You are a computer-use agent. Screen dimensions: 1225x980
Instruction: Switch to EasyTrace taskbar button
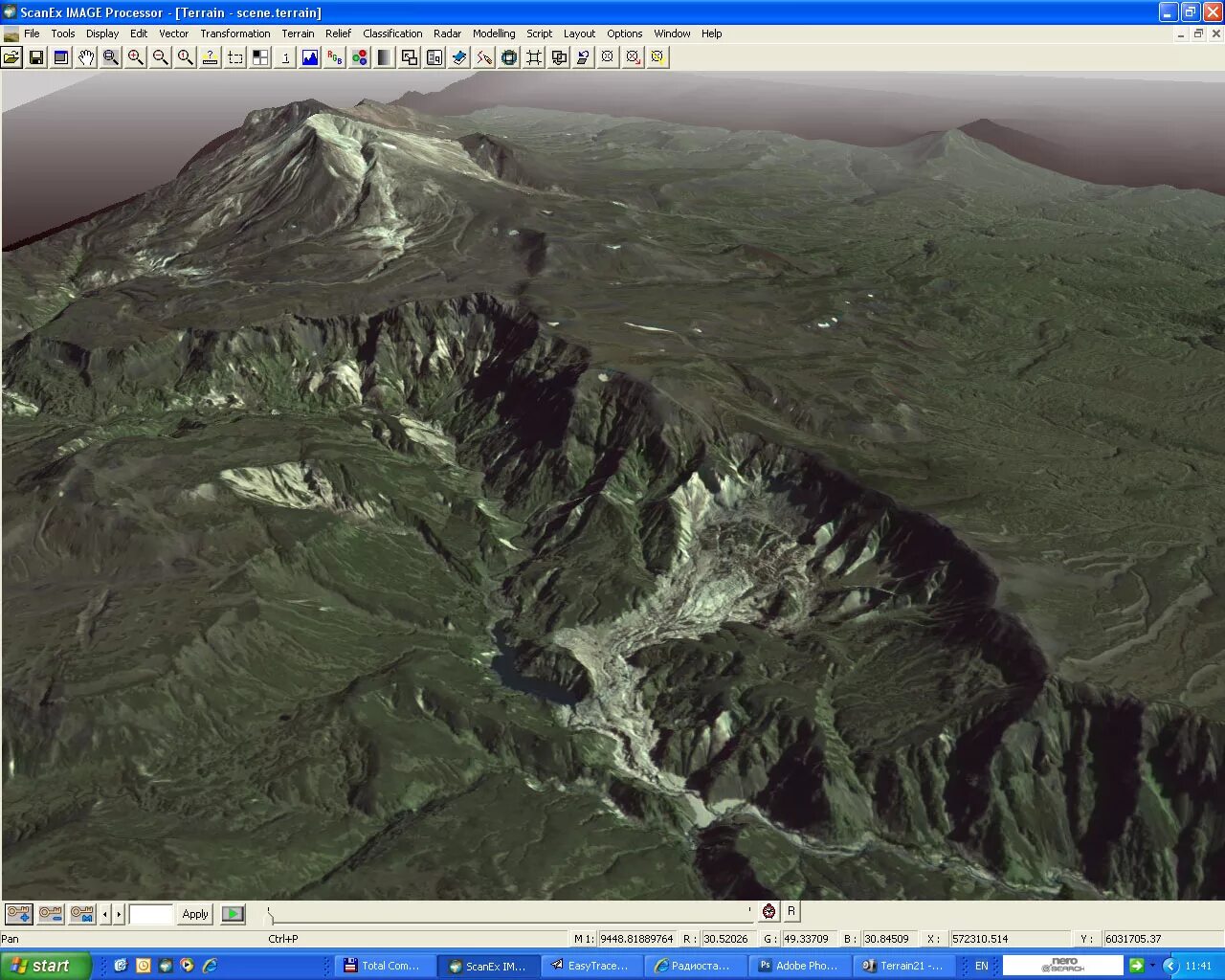coord(593,966)
